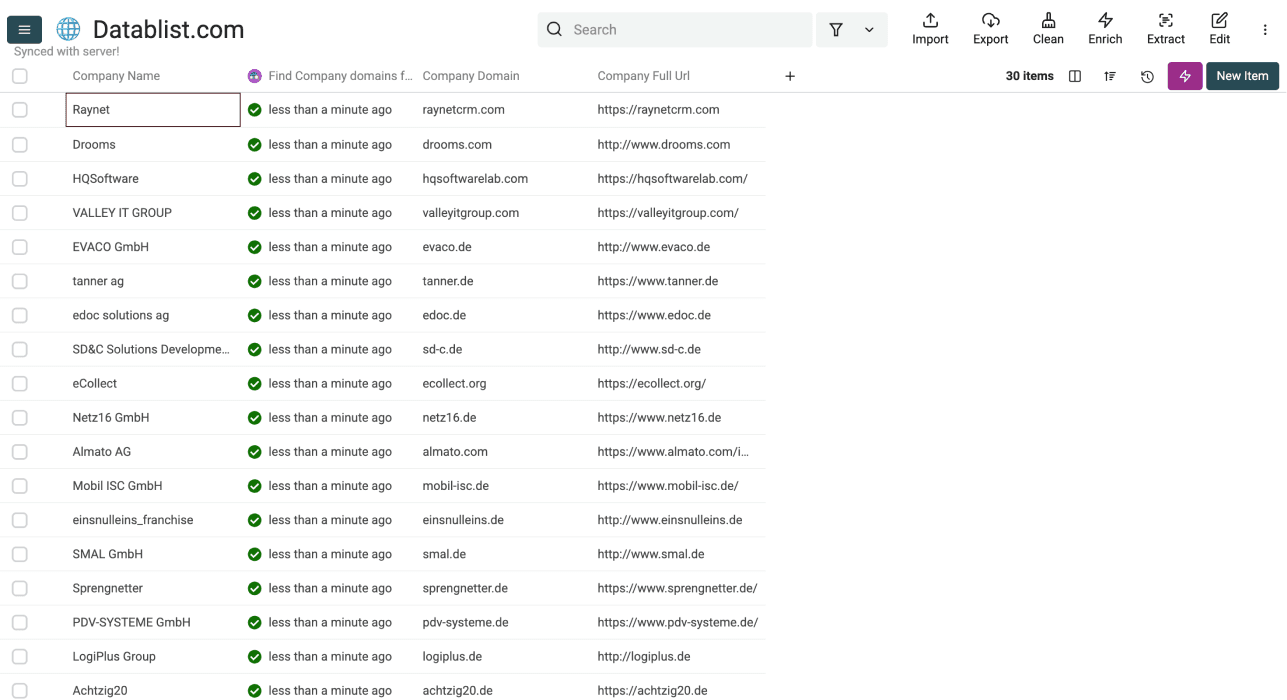Open the hamburger menu at top left

pyautogui.click(x=24, y=29)
